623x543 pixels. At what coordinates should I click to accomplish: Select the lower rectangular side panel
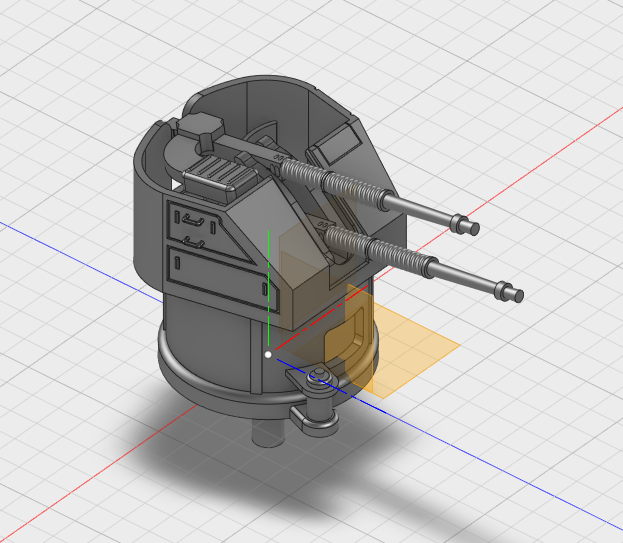223,278
